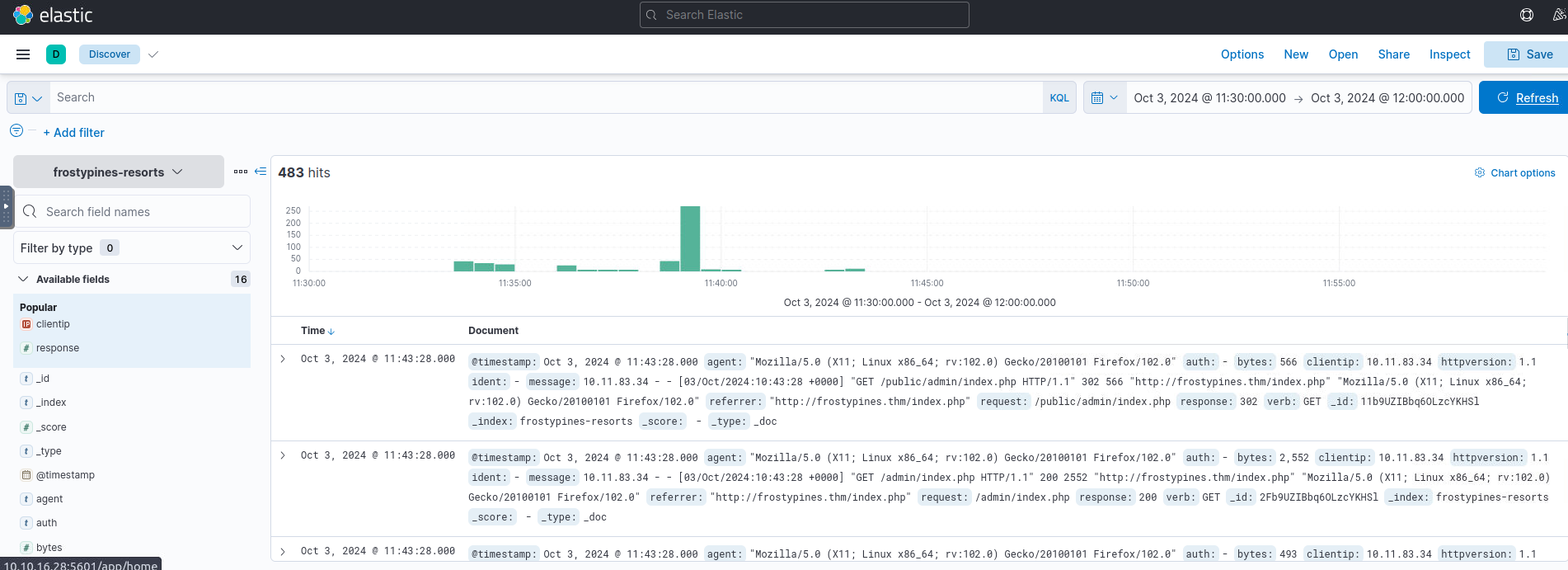Click the Share menu item

(1393, 54)
